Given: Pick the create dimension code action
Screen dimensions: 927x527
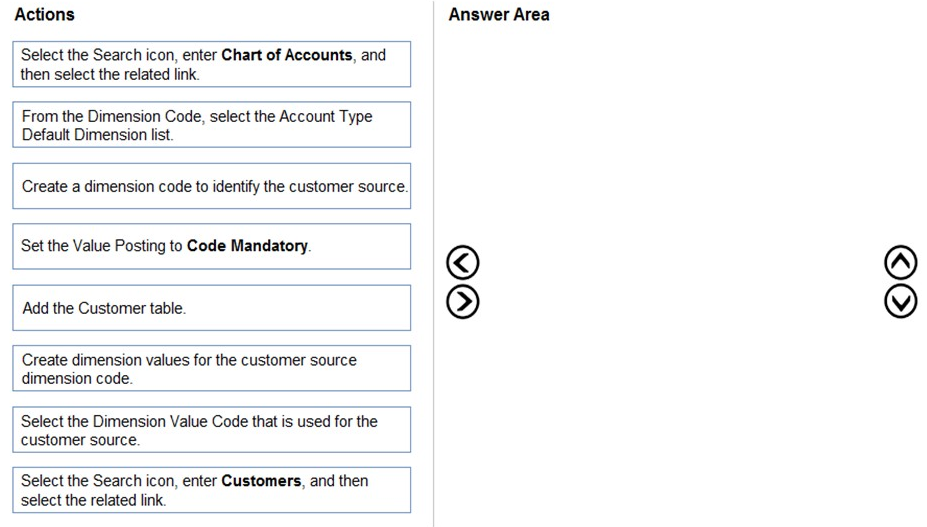Looking at the screenshot, I should (x=211, y=186).
